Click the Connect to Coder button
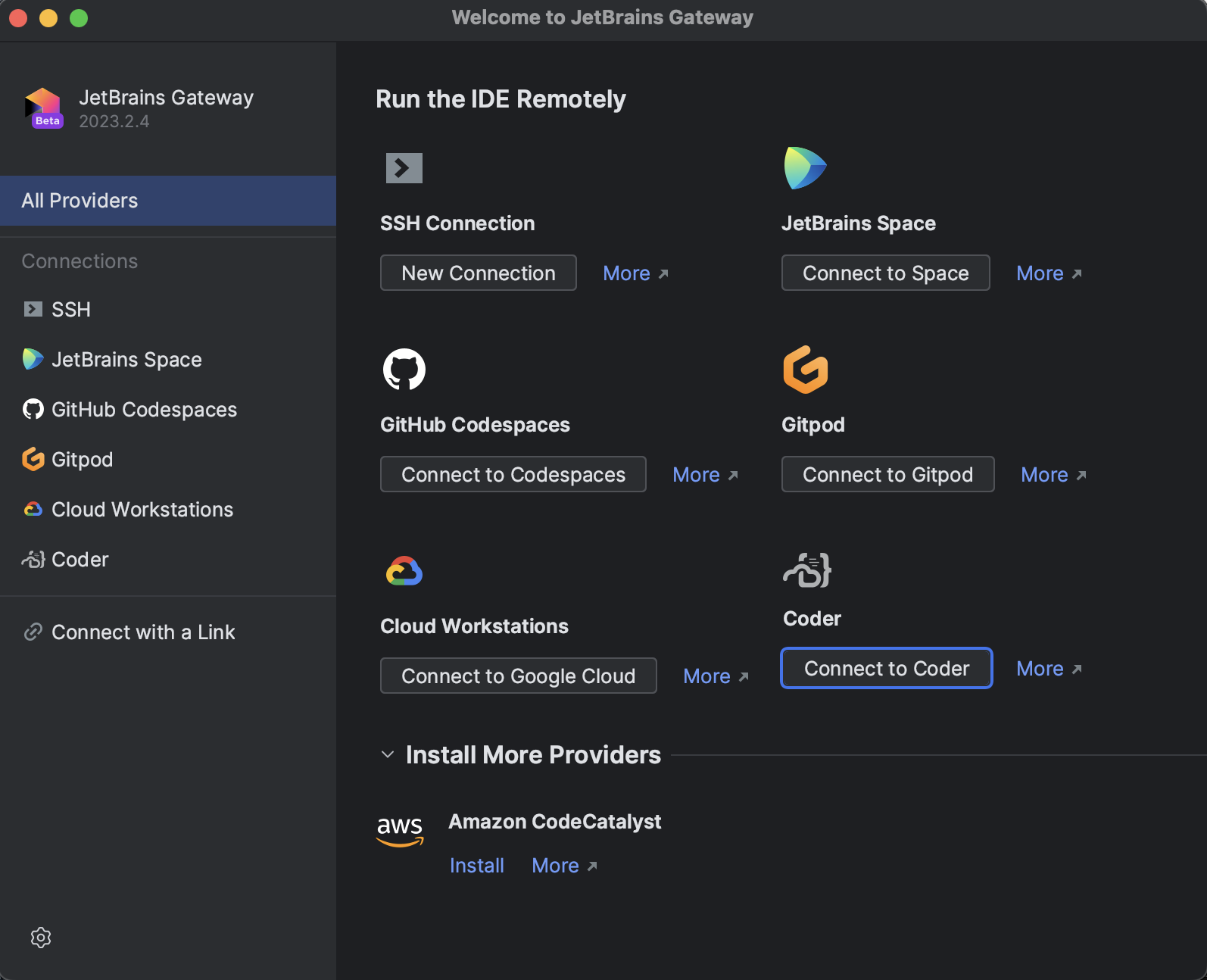Image resolution: width=1207 pixels, height=980 pixels. click(x=886, y=669)
